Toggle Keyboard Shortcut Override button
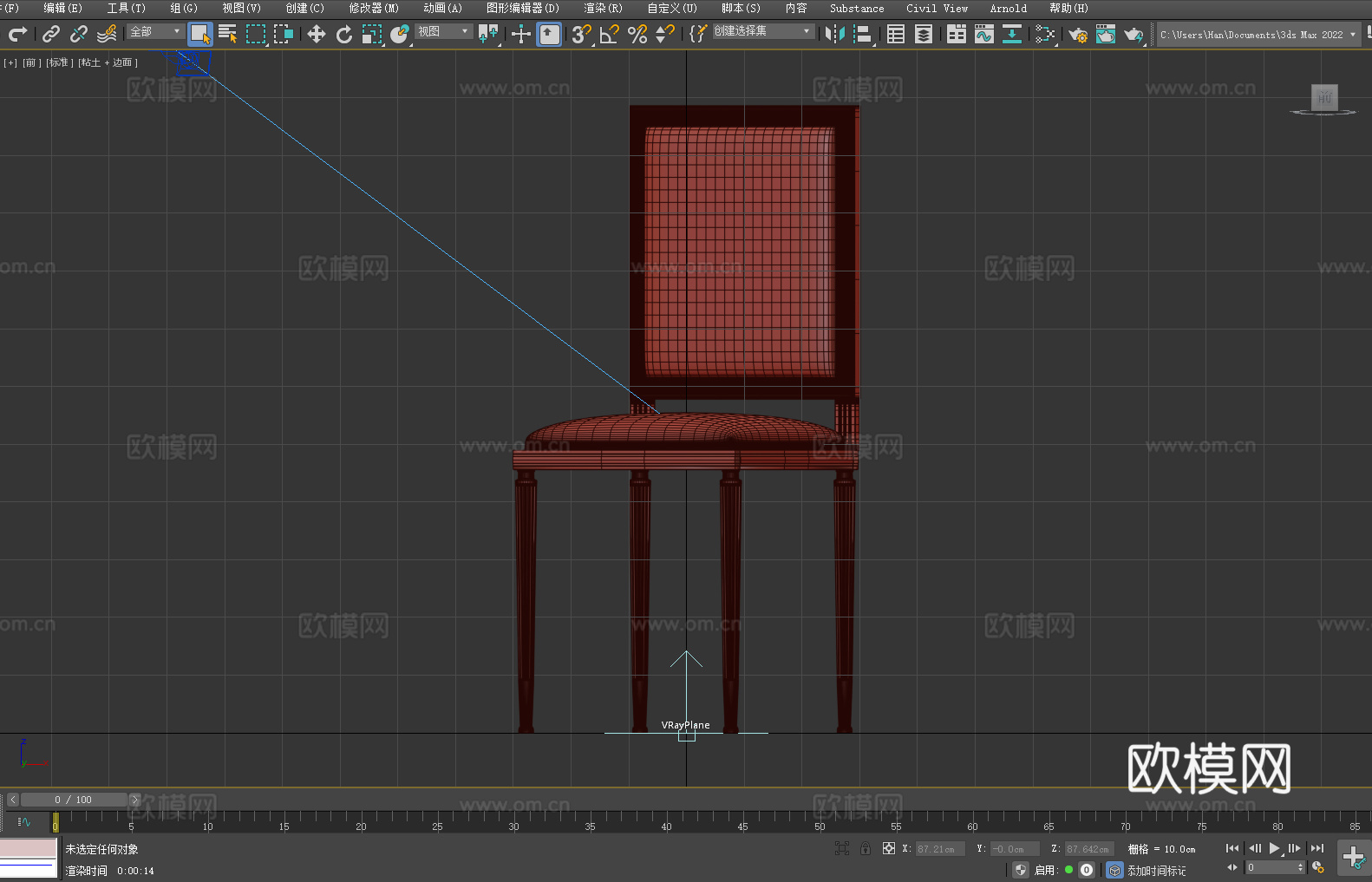The image size is (1372, 882). point(549,34)
